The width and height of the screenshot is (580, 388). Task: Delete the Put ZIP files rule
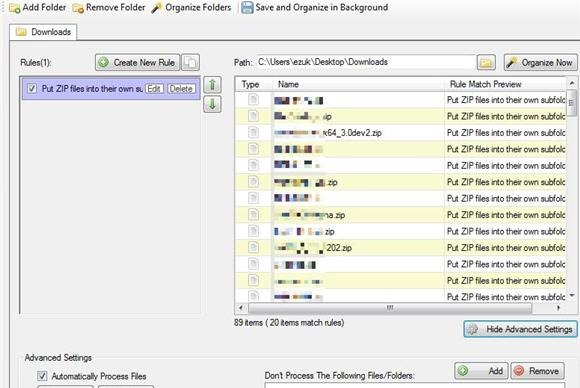tap(181, 89)
